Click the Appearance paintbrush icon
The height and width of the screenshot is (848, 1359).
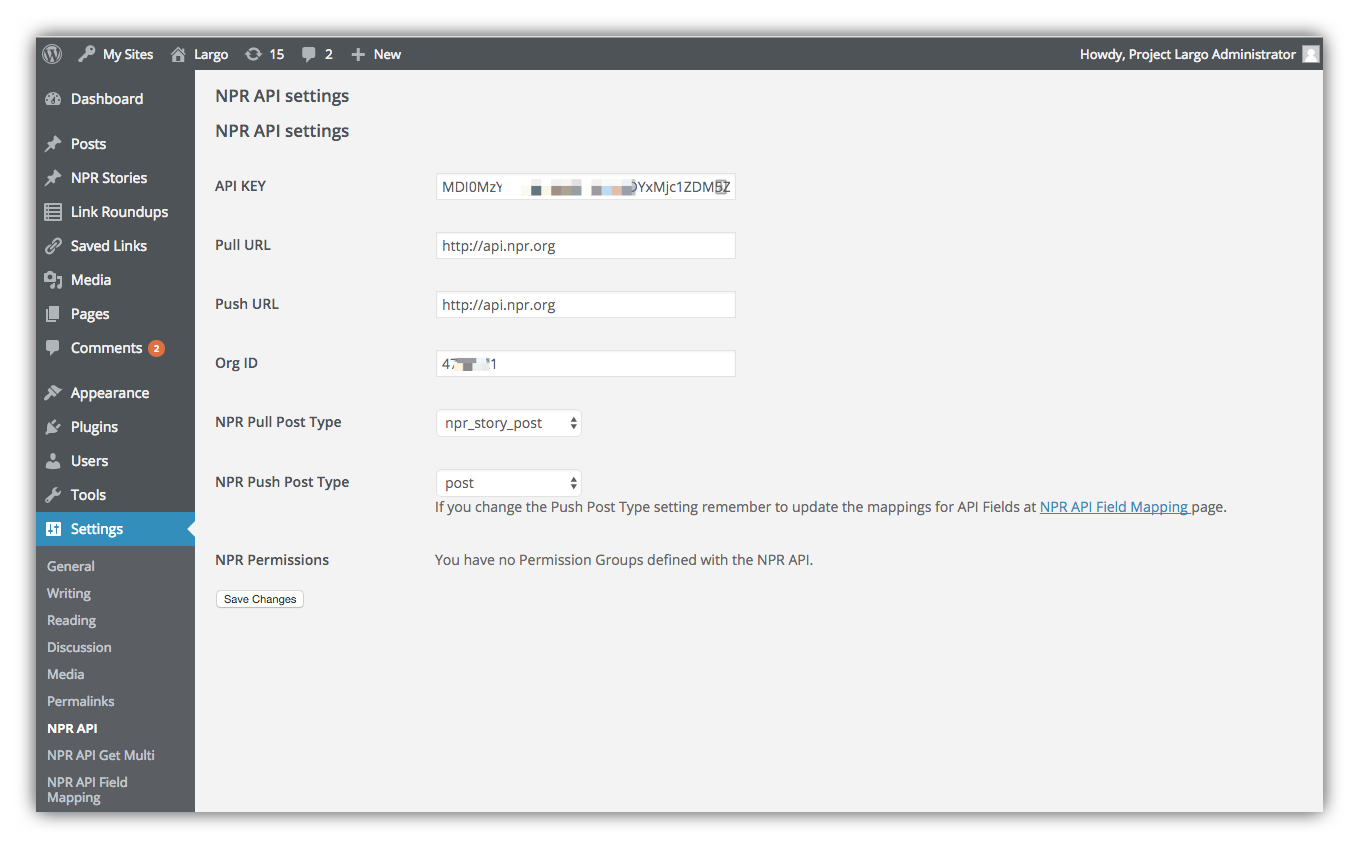(x=53, y=393)
